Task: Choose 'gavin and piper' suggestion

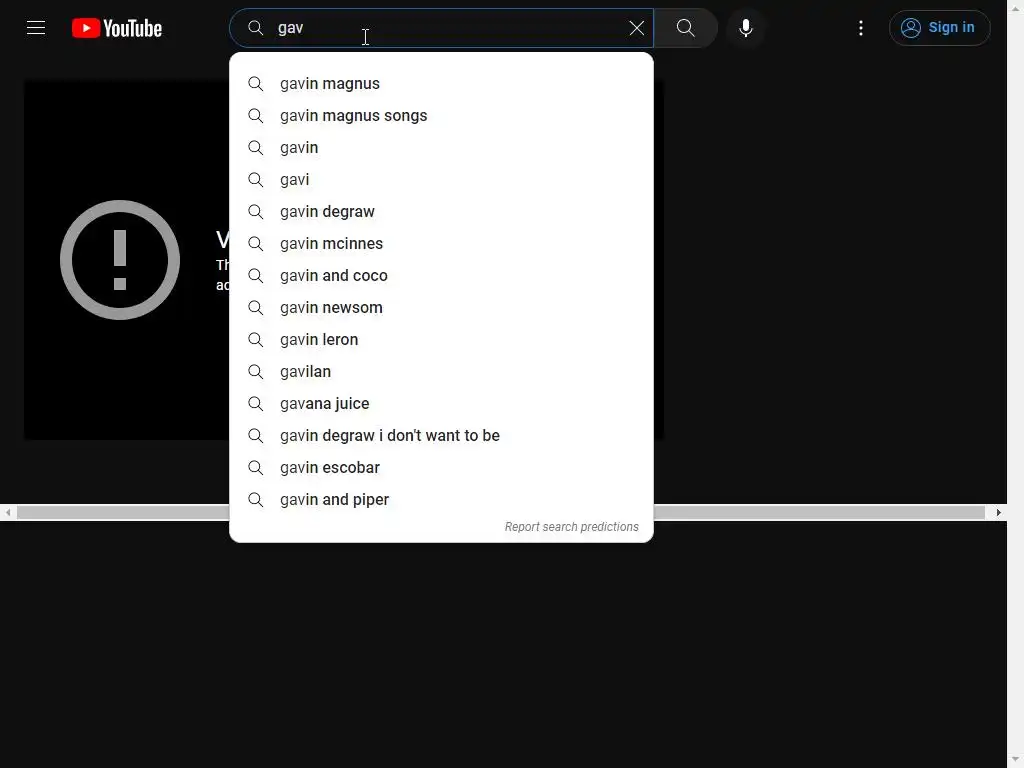Action: pos(441,500)
